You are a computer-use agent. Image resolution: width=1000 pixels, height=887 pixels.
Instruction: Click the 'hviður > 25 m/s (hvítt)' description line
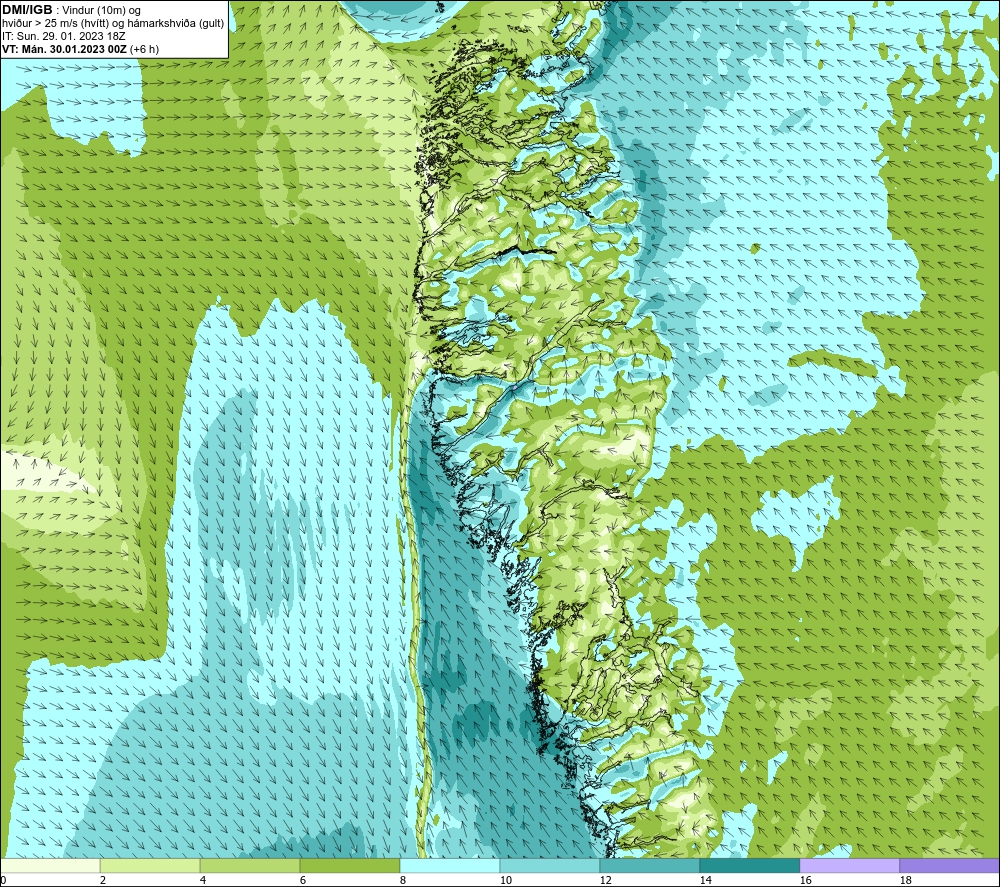point(113,24)
